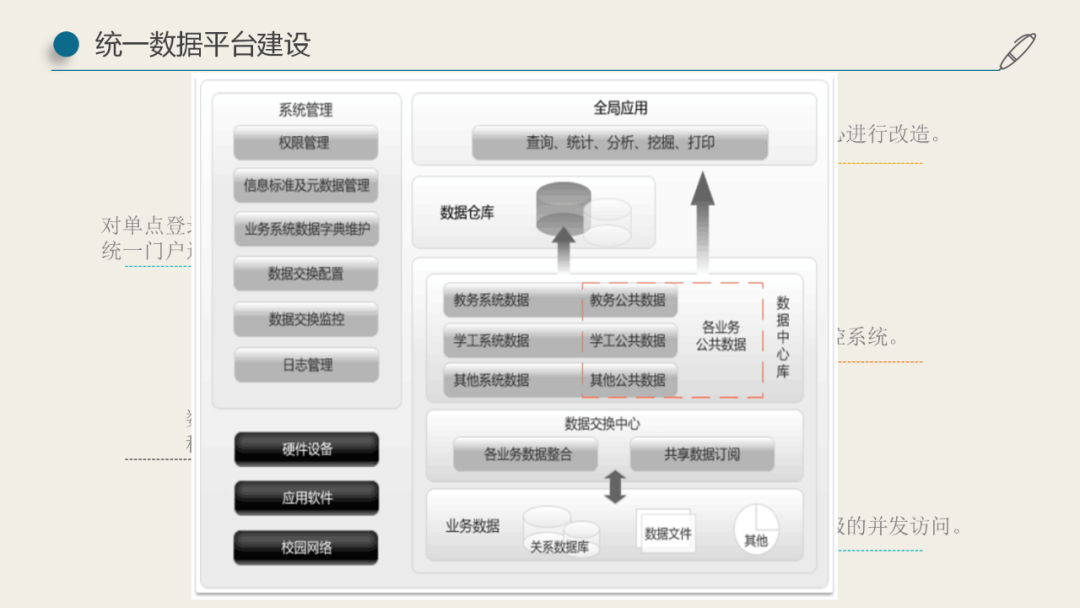
Task: Click the 权限管理 button
Action: (305, 143)
